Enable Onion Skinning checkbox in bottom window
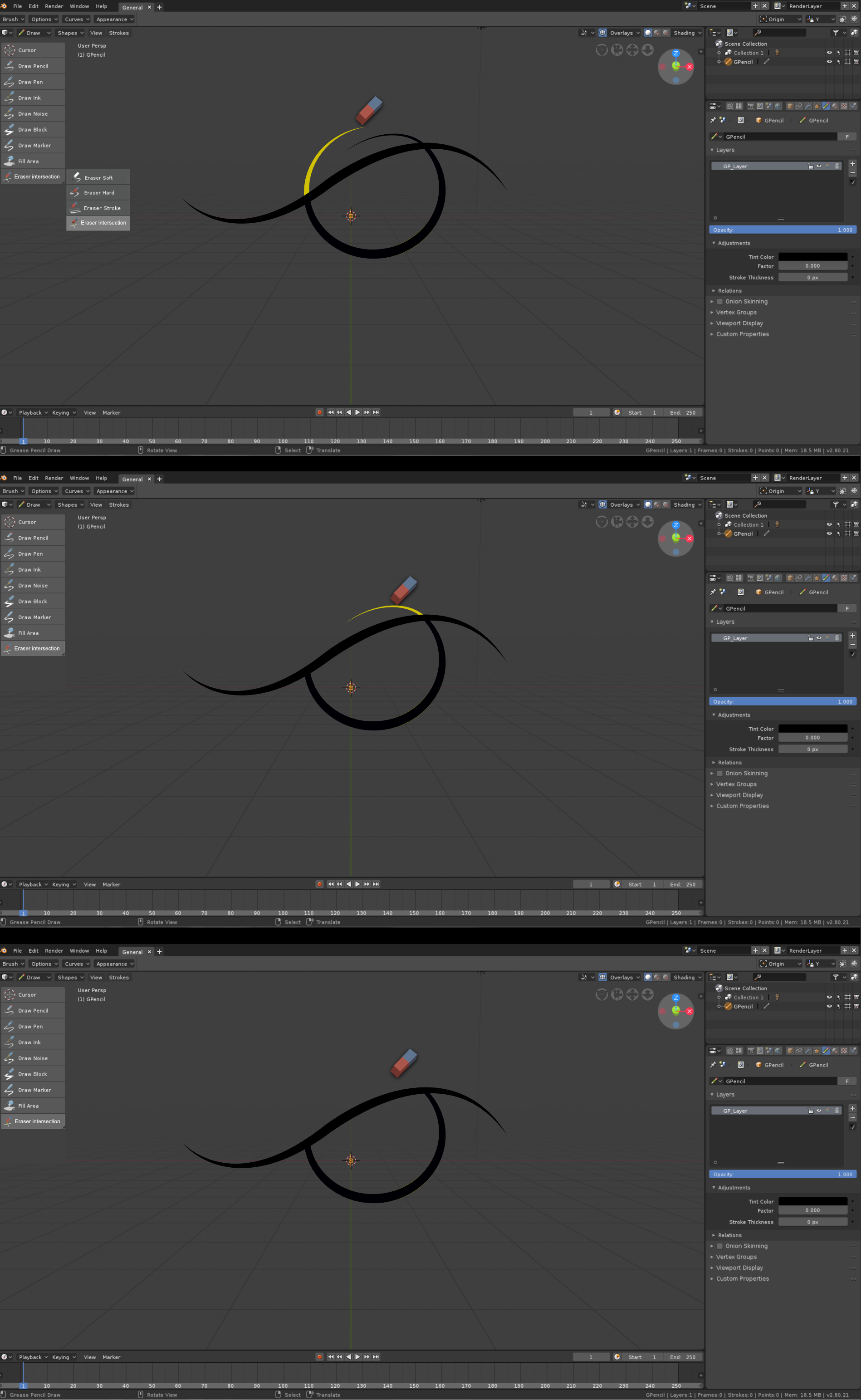 click(720, 1246)
